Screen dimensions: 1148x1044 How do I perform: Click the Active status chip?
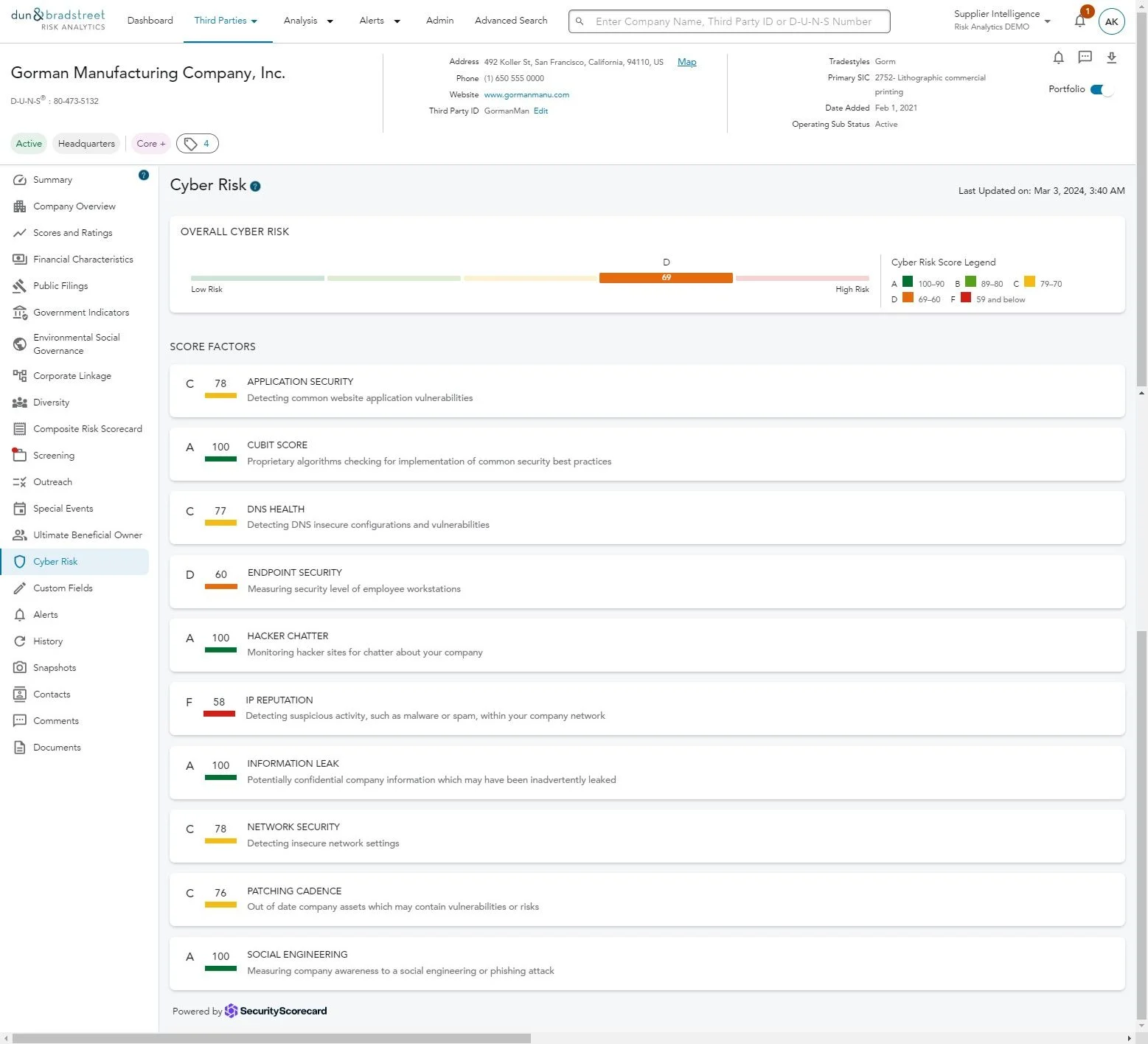(29, 144)
